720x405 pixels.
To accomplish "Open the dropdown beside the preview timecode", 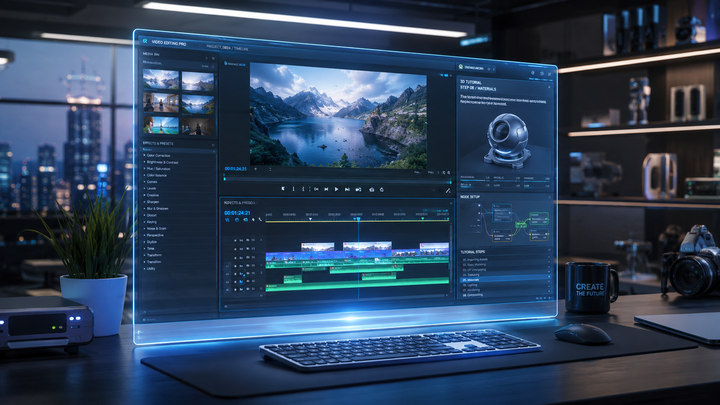I will click(x=256, y=169).
